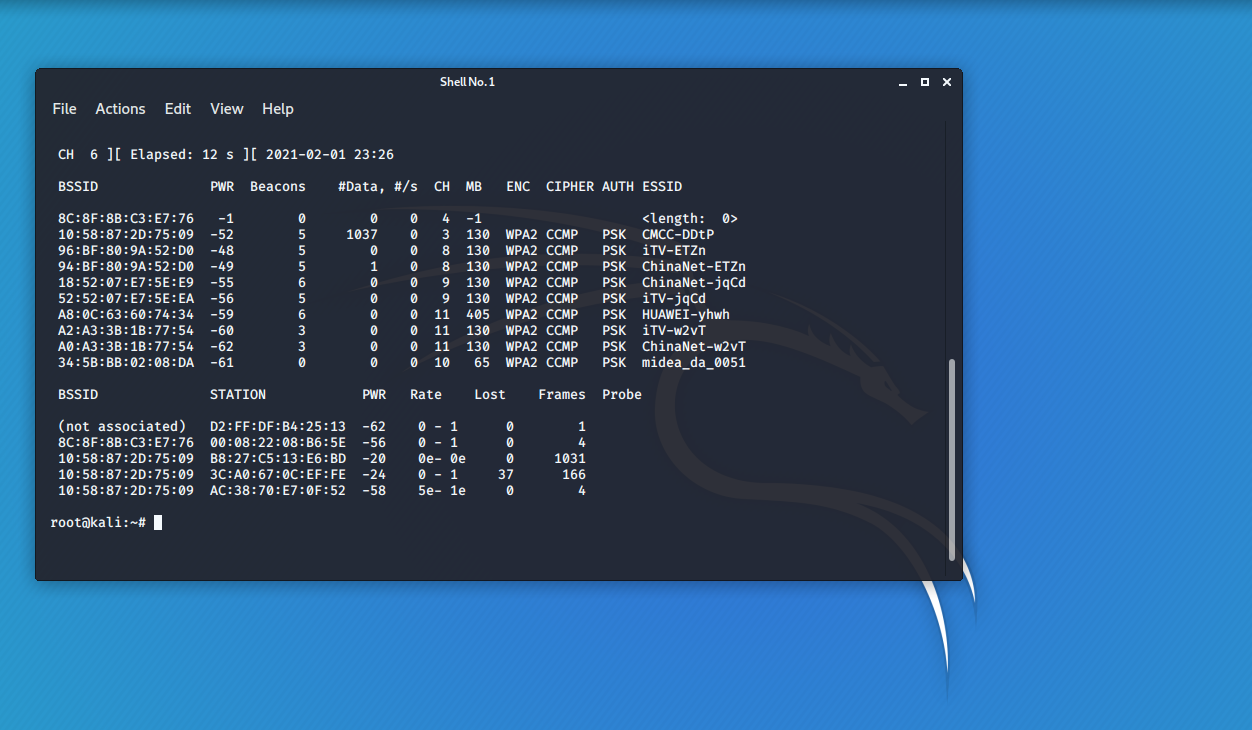Screen dimensions: 1252x730
Task: Click ESSID midea_da_0051
Action: (694, 363)
